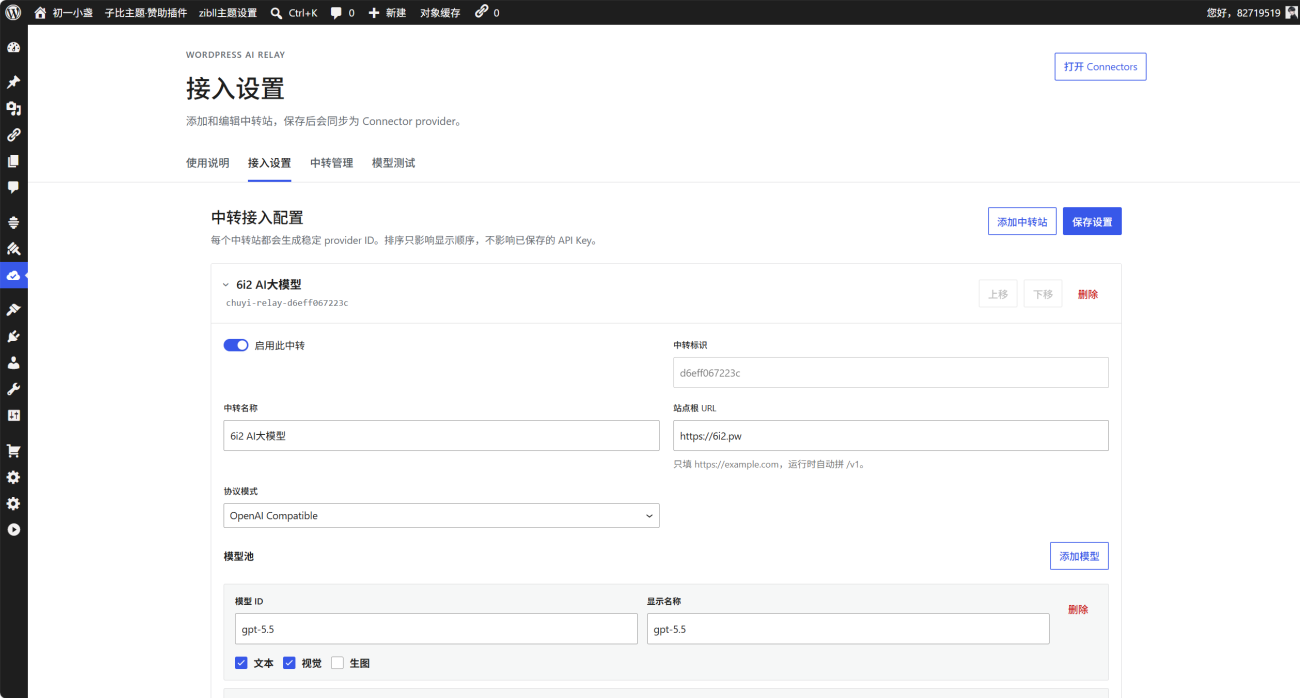Viewport: 1300px width, 698px height.
Task: Open Links chain icon in sidebar
Action: 14,134
